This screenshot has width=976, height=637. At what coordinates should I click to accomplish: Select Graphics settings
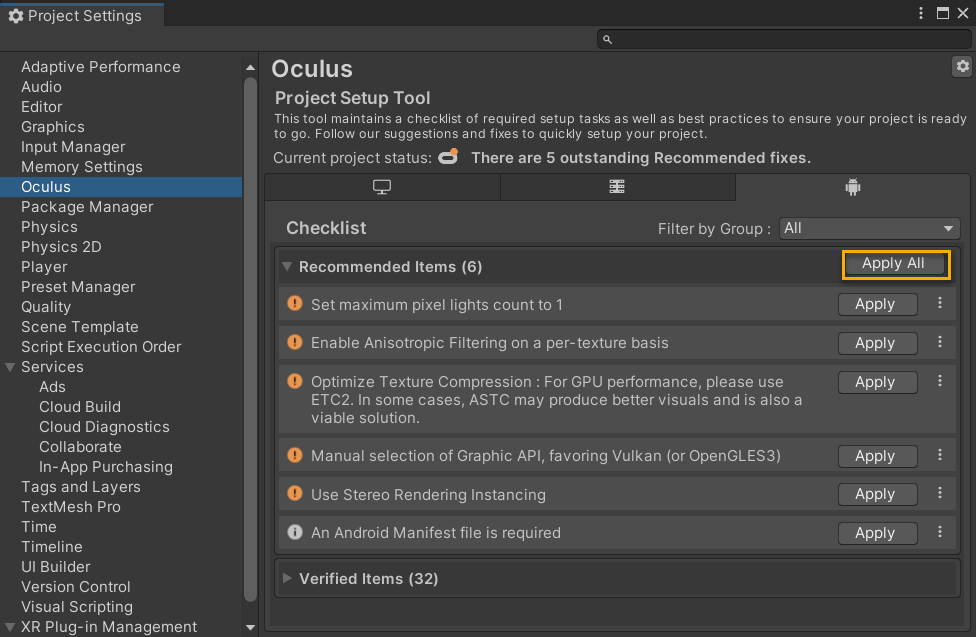pos(53,126)
